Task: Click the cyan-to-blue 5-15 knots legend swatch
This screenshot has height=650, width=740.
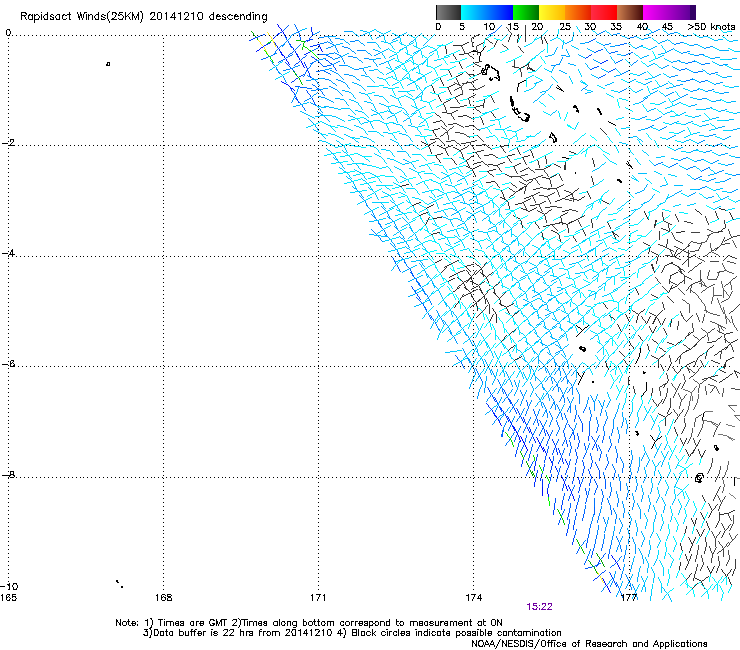Action: (x=487, y=12)
